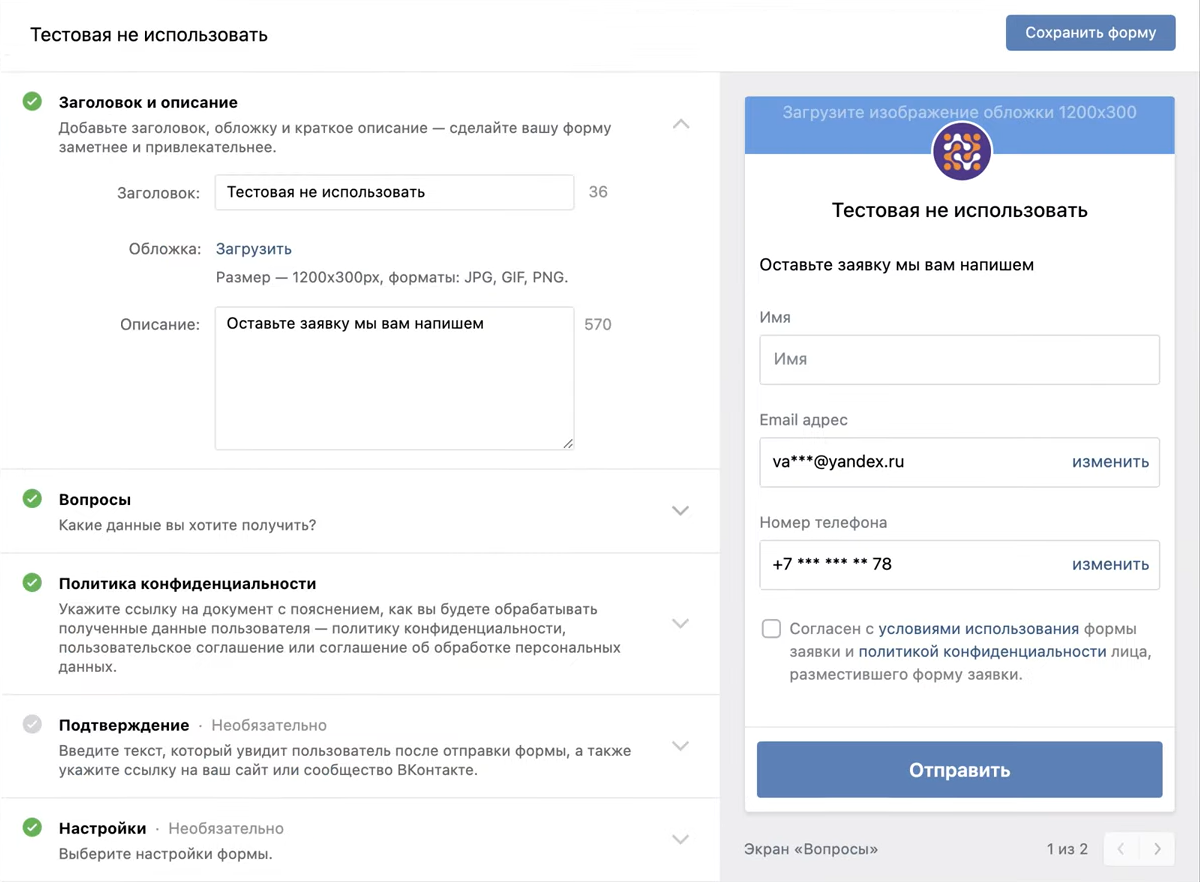Click into the Заголовок text field
The image size is (1200, 882).
(x=394, y=192)
